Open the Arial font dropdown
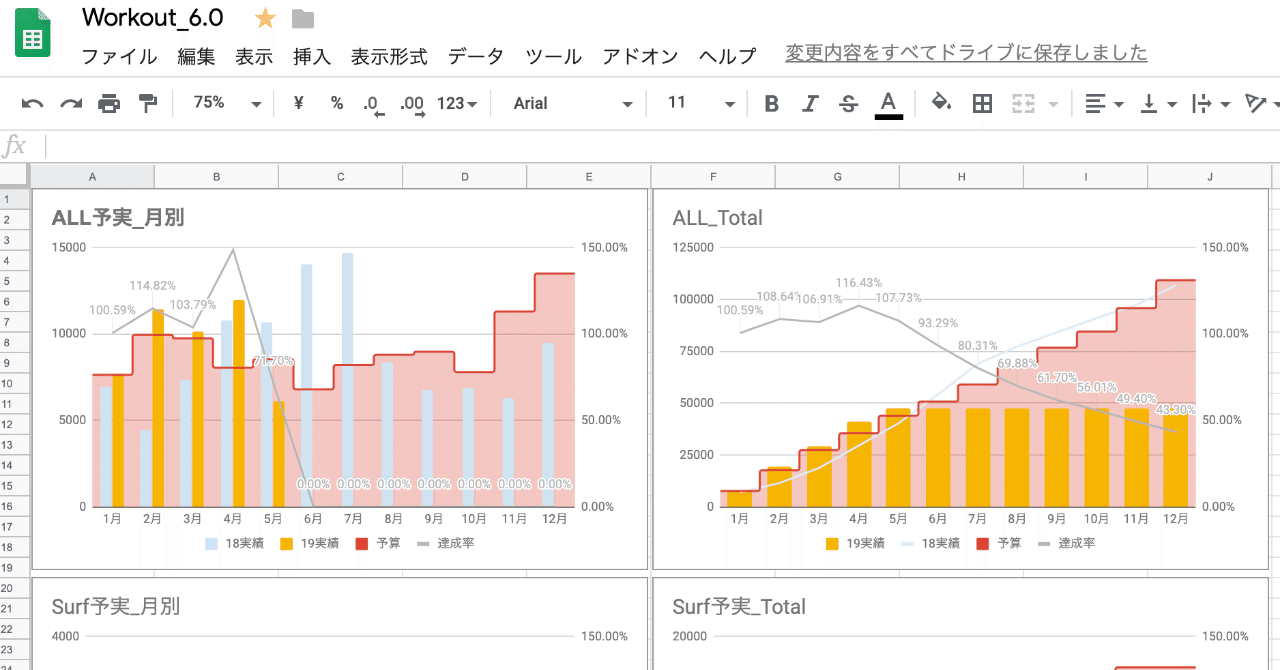This screenshot has height=670, width=1280. [x=573, y=103]
